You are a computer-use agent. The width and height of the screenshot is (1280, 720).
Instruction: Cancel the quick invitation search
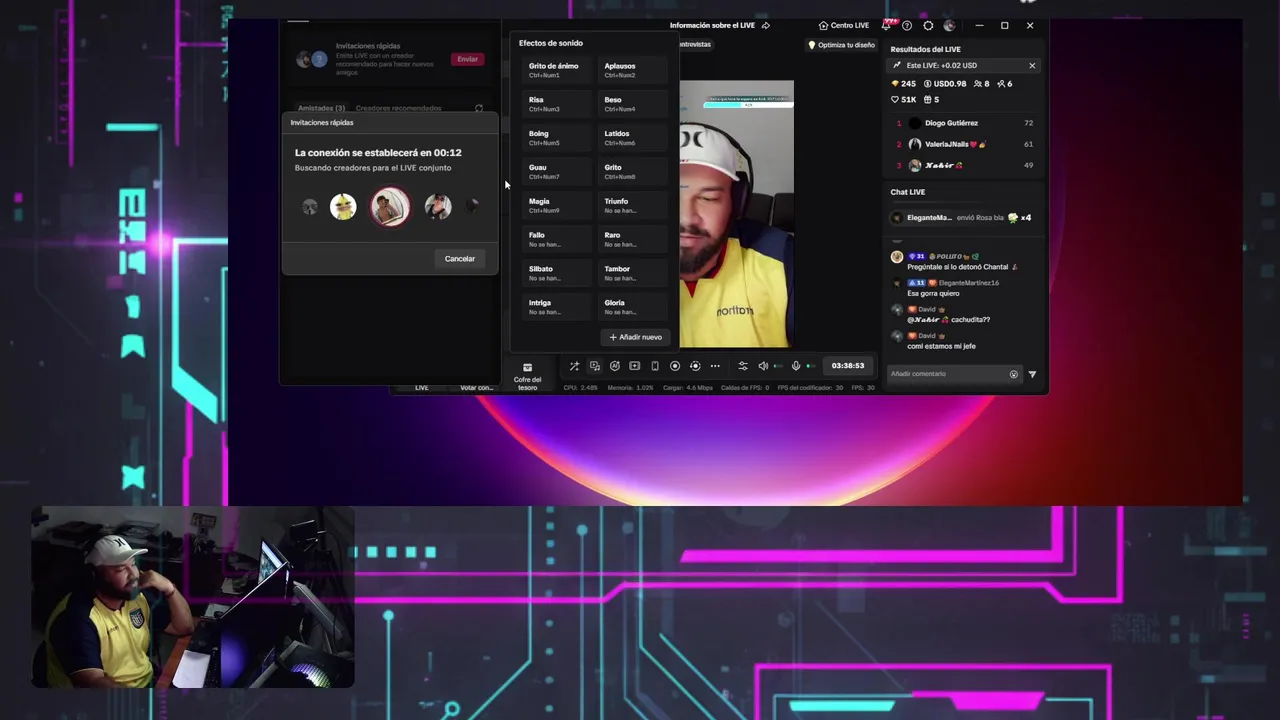pos(460,259)
